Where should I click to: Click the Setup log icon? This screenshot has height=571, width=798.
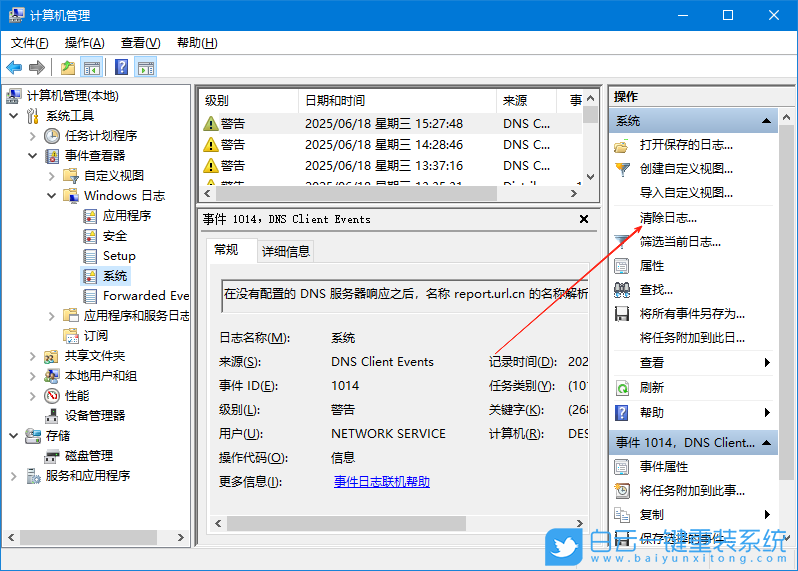[x=90, y=255]
